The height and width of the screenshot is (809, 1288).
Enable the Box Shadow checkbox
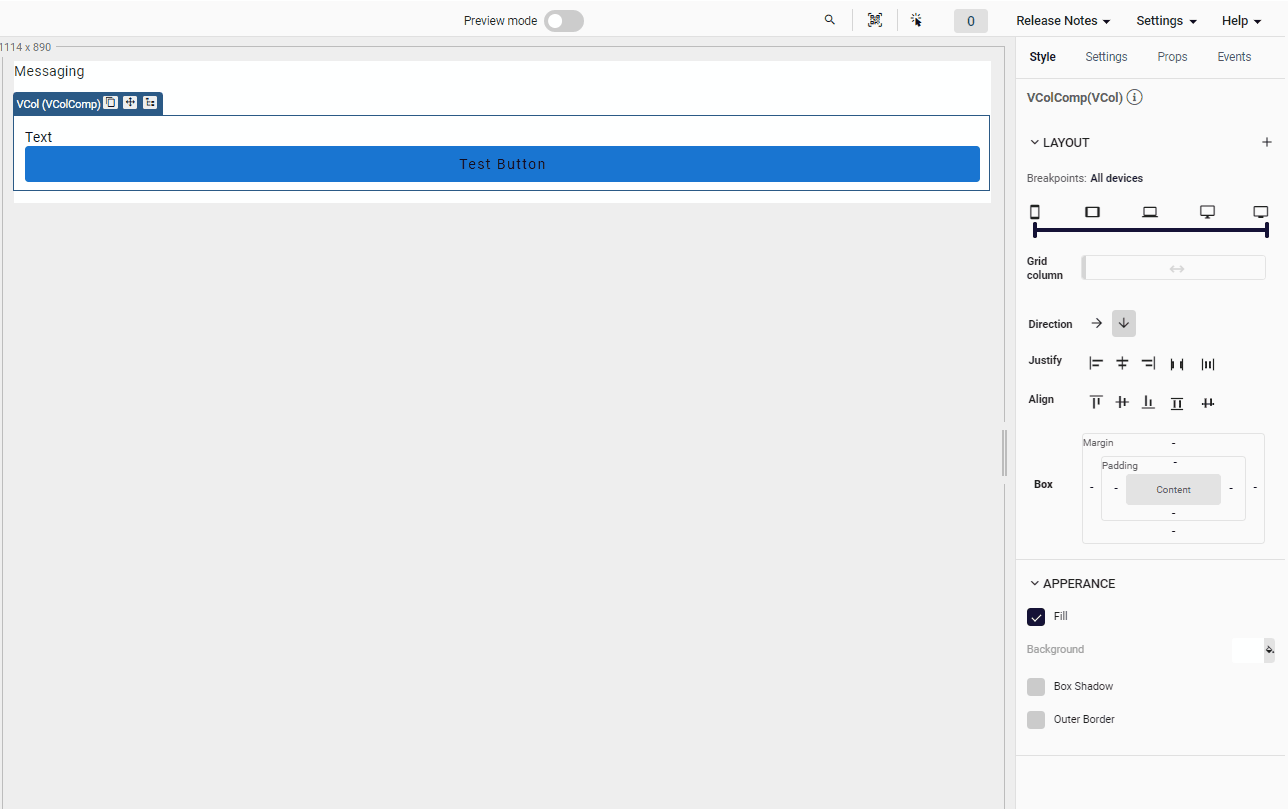[x=1036, y=687]
